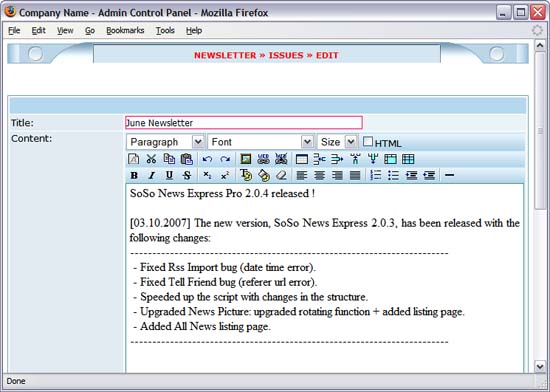
Task: Click the page scrollbar up arrow
Action: 540,45
